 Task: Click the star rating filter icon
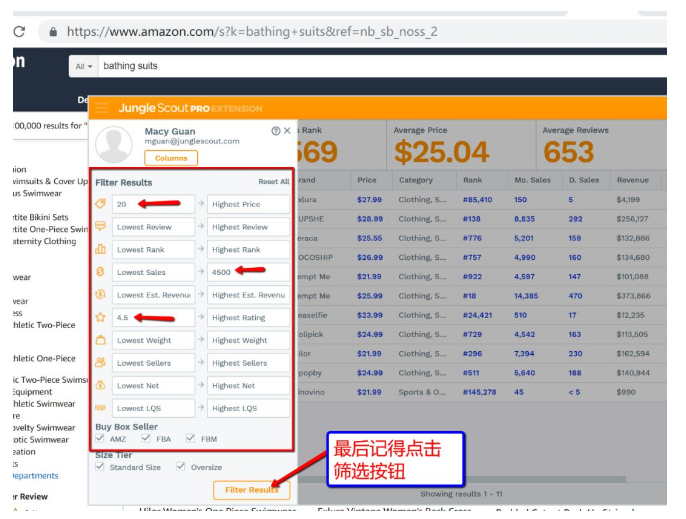click(100, 317)
